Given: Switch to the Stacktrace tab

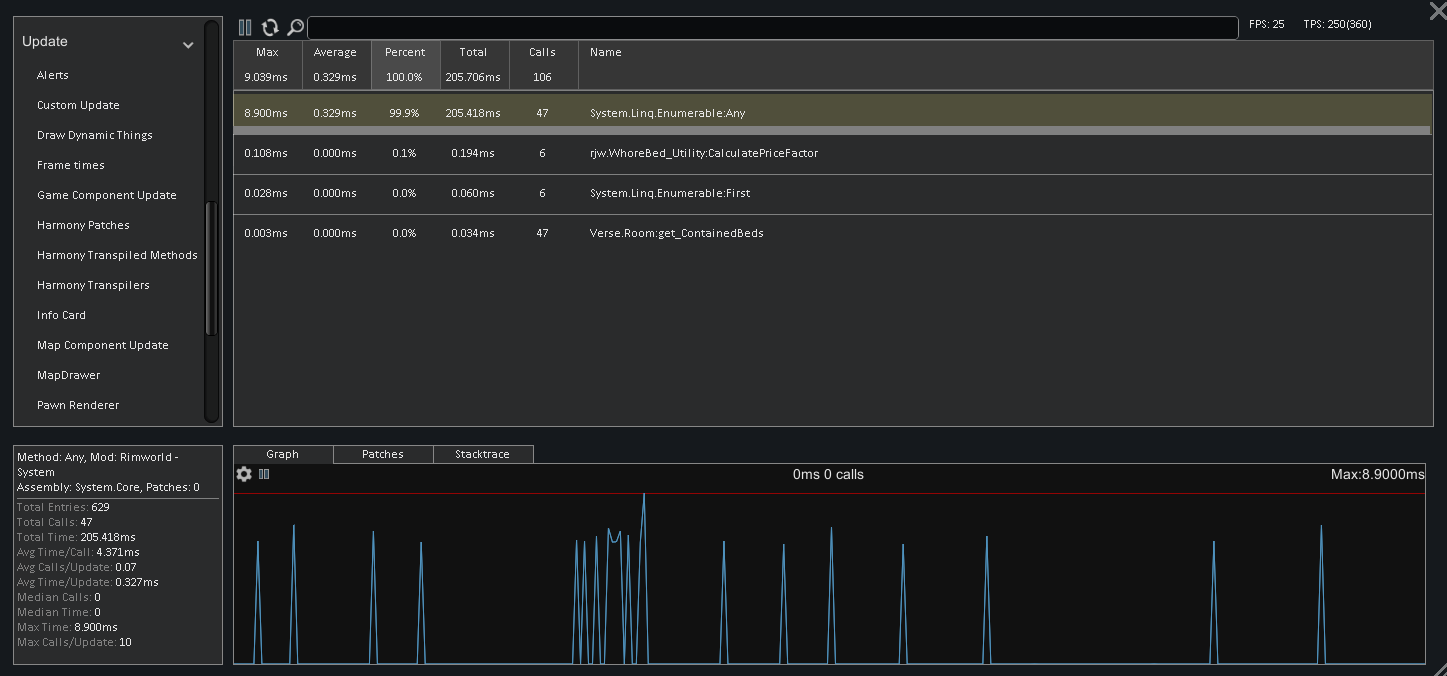Looking at the screenshot, I should pos(483,454).
